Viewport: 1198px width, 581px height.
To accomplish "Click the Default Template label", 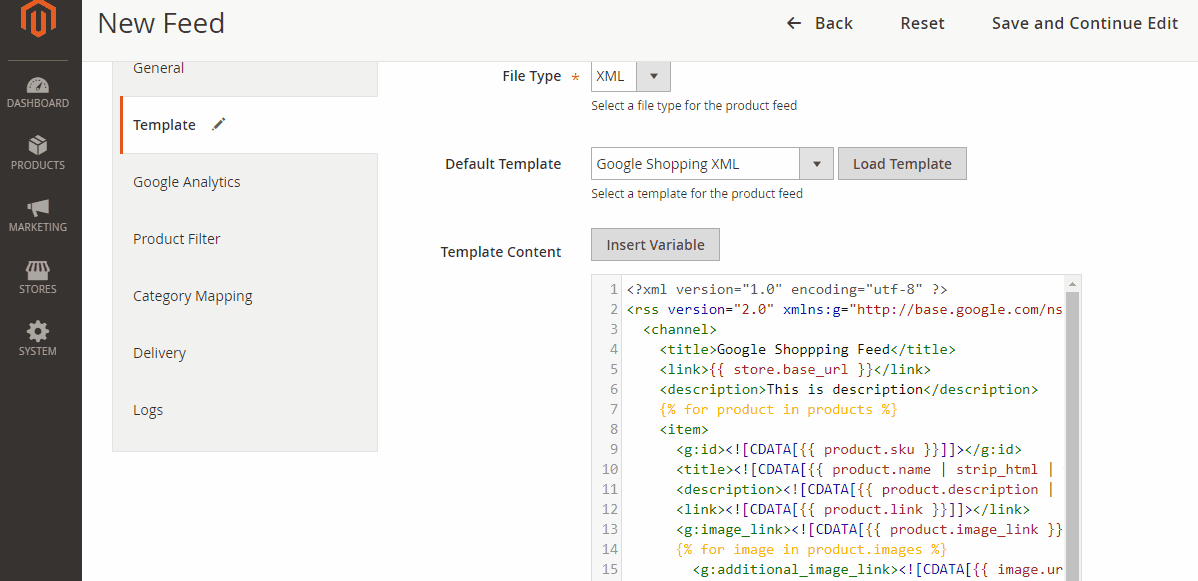I will click(503, 164).
